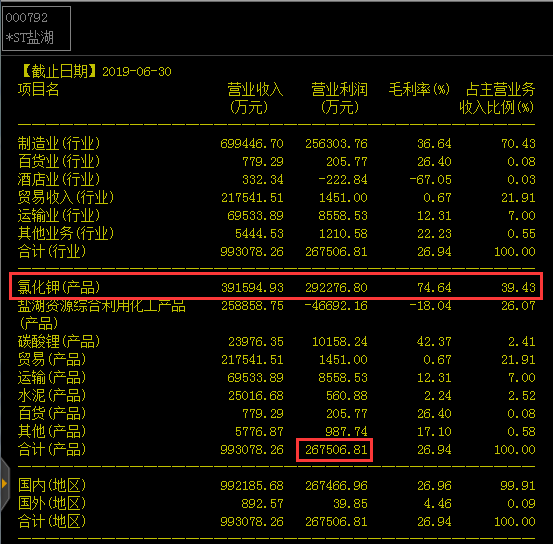Click the 占主营业务收入比例 column header
This screenshot has height=544, width=553.
tap(497, 98)
